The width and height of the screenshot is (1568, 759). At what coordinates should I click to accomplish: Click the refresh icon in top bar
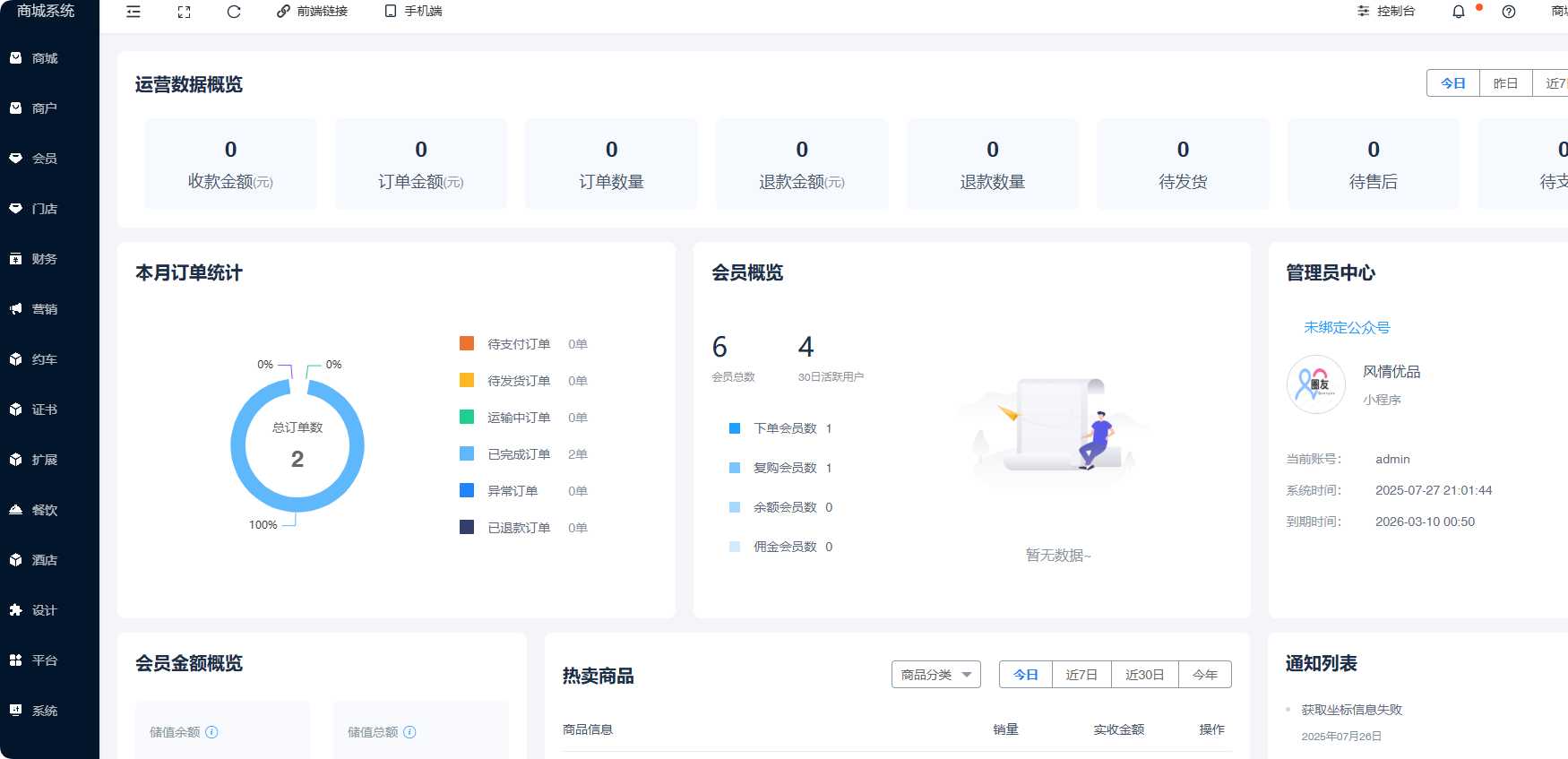[x=234, y=12]
